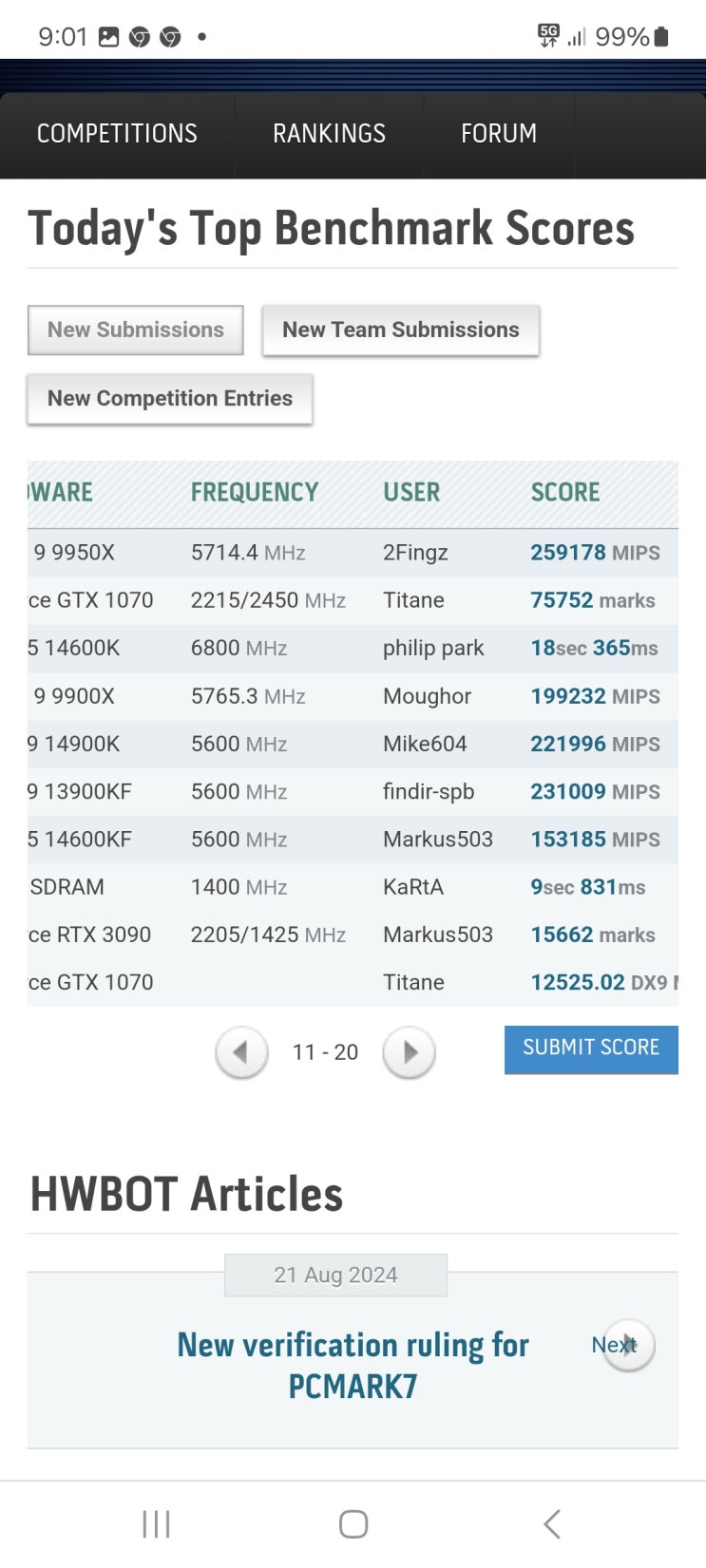Screen dimensions: 706x1568
Task: Tap the battery icon in status bar
Action: tap(662, 37)
